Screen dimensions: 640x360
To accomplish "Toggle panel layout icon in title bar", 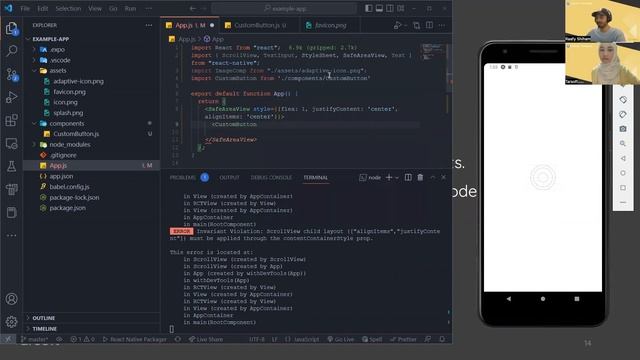I will [379, 8].
